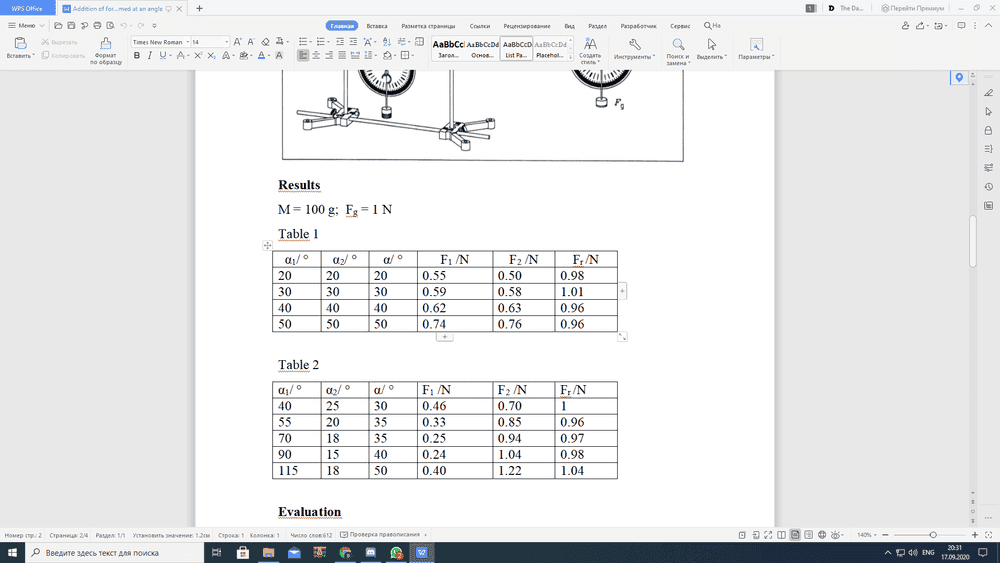Toggle the spell check (Проверка правописания) option
The width and height of the screenshot is (1000, 563).
click(x=384, y=535)
